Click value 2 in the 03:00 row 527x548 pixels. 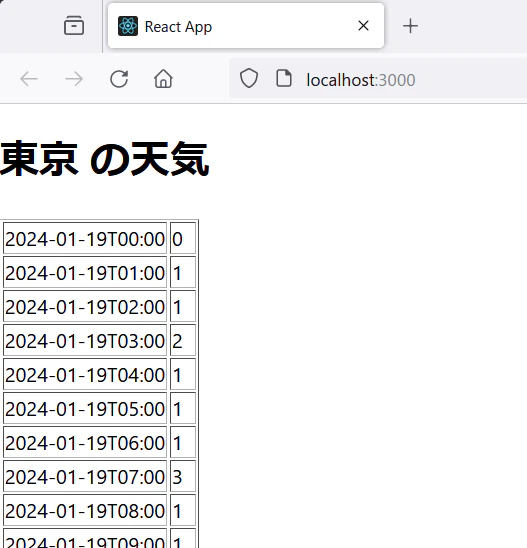[183, 340]
